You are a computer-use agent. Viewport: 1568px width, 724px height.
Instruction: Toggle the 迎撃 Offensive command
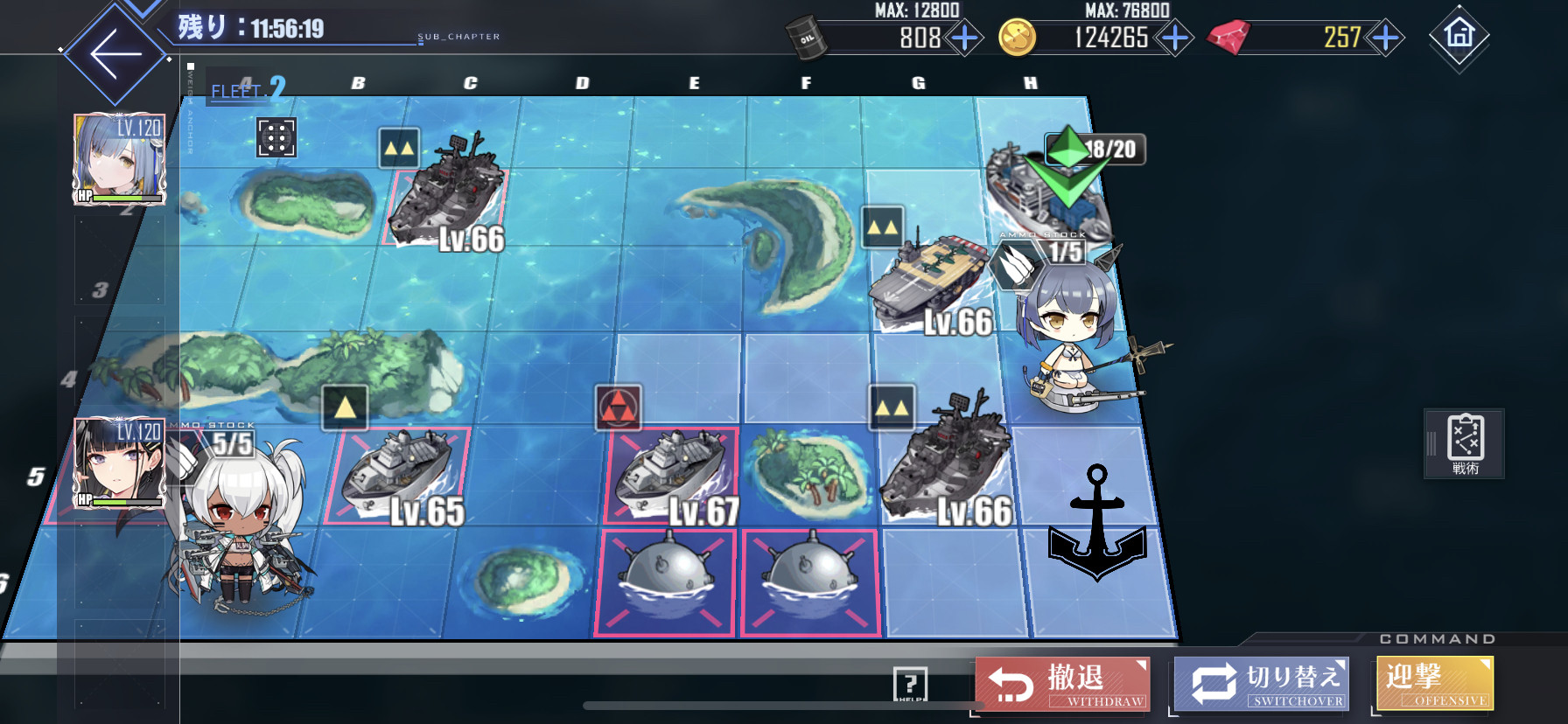[x=1435, y=683]
